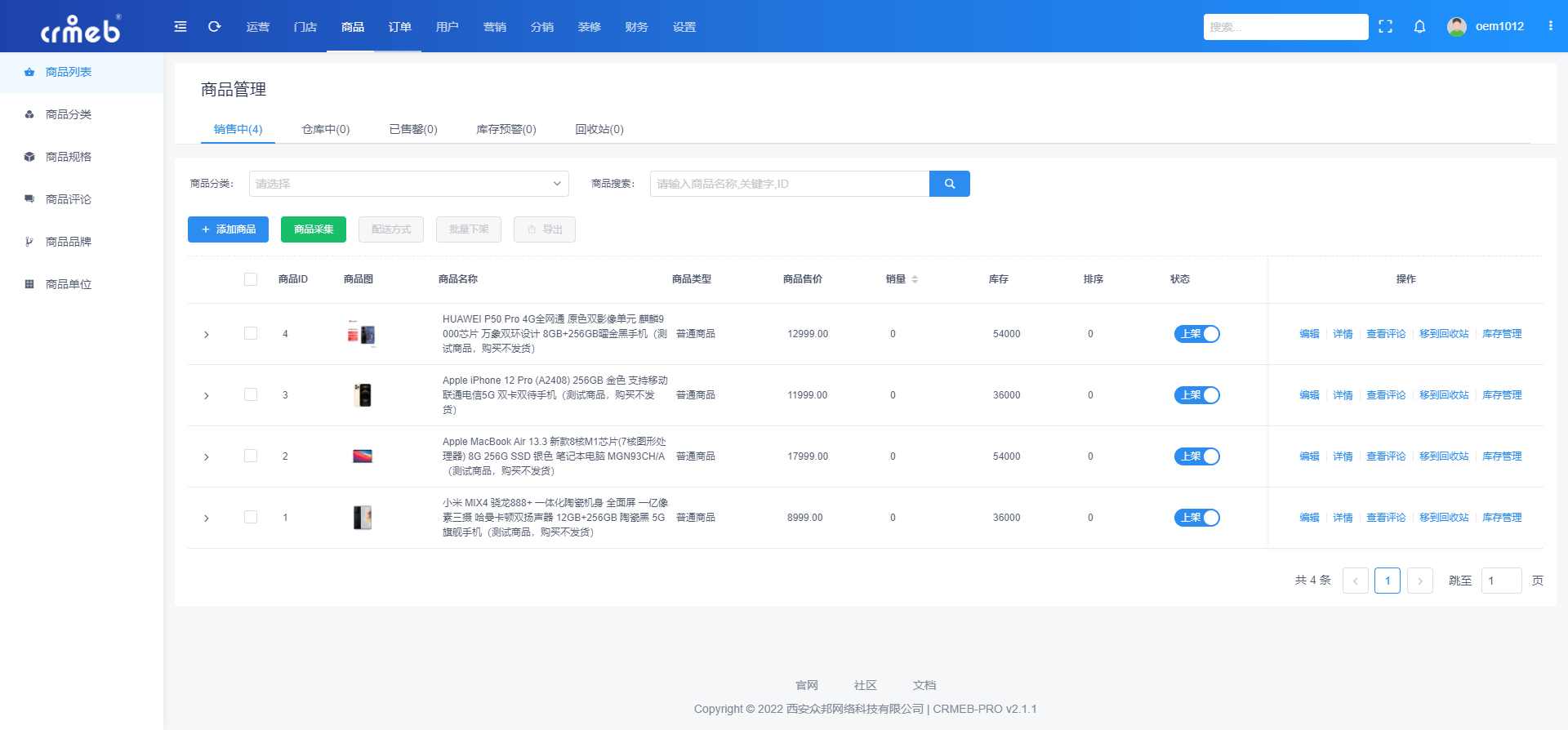Focus the 跳至 page number field
The width and height of the screenshot is (1568, 730).
[1501, 581]
